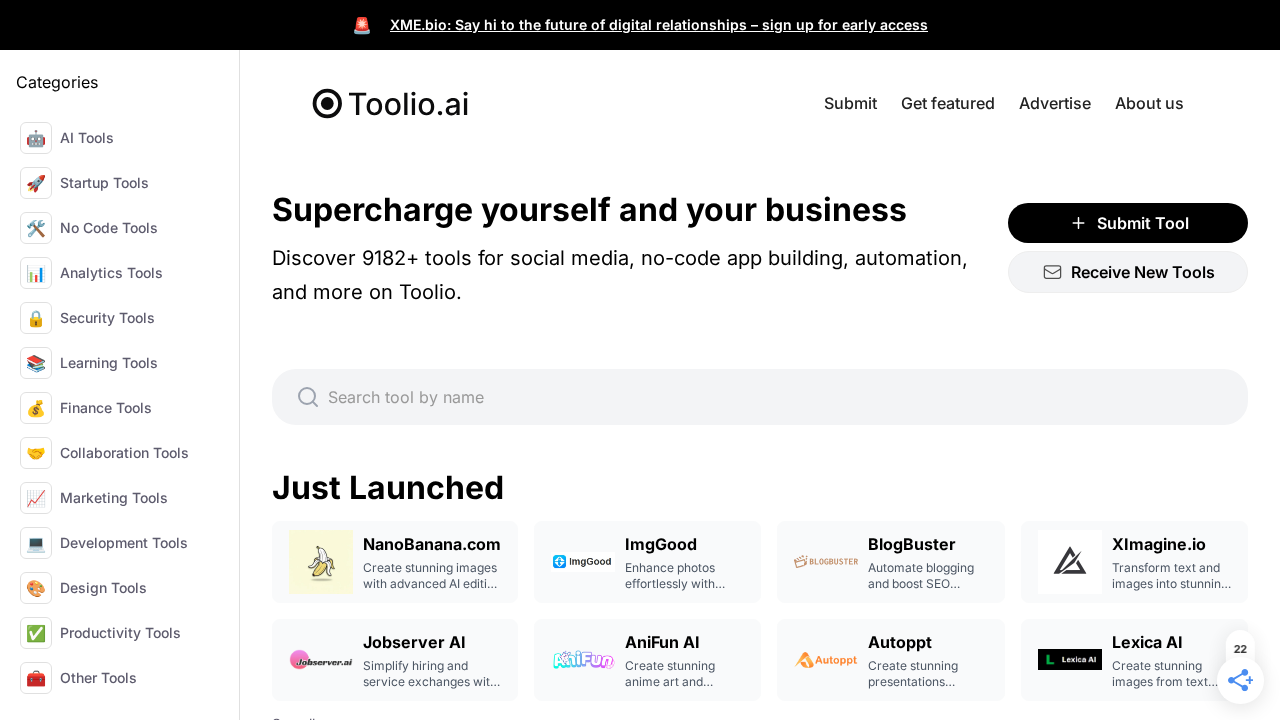Click the Toolio.ai logo
Screen dimensions: 1280x720
390,103
